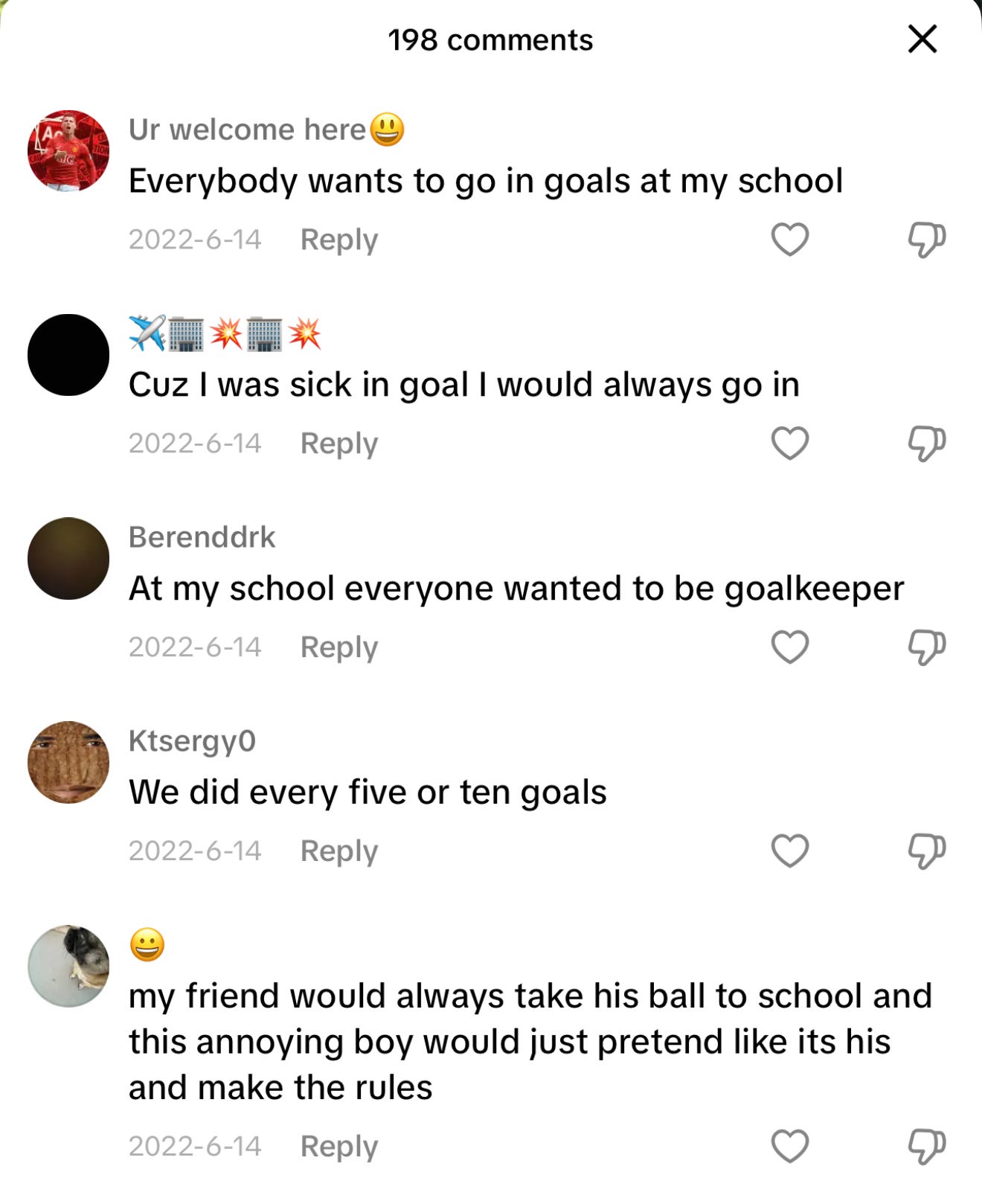This screenshot has width=982, height=1204.
Task: Reply to the "Cuz I was sick in goal" comment
Action: coord(339,444)
